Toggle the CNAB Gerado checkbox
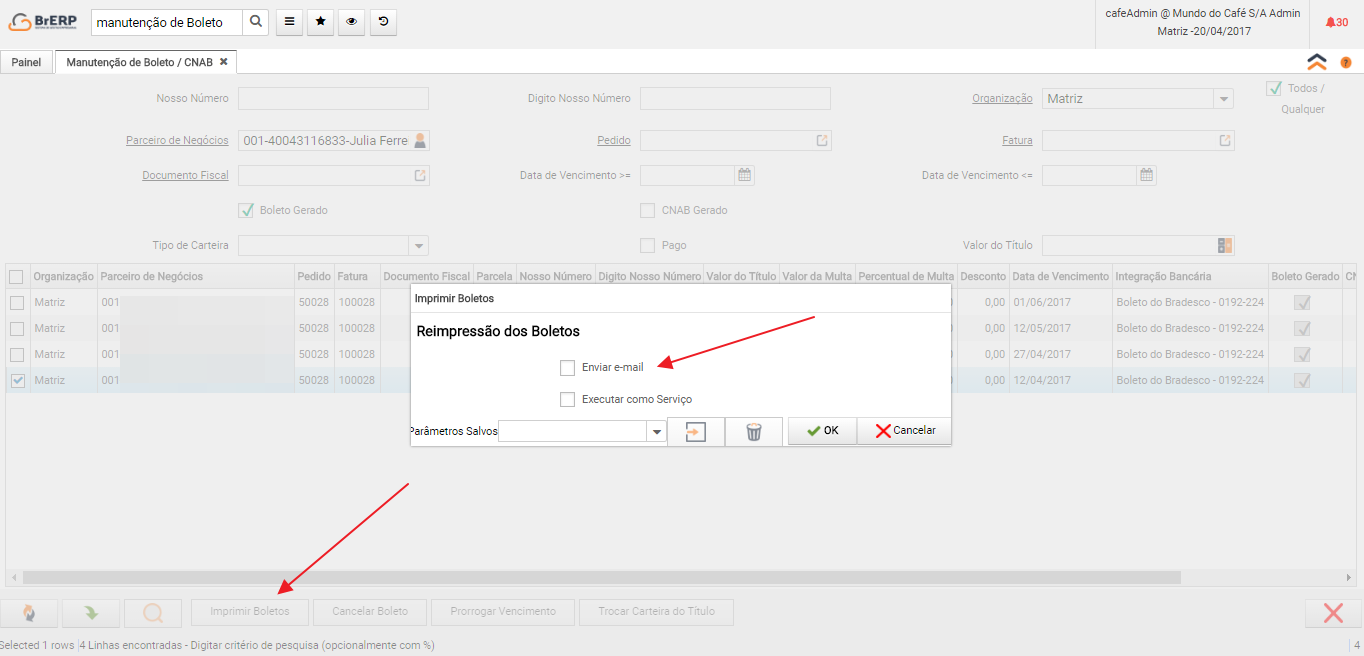 [647, 210]
